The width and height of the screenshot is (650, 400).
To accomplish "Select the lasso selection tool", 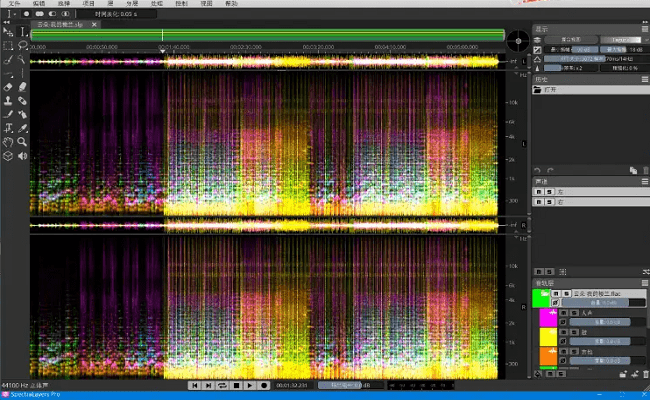I will [22, 46].
